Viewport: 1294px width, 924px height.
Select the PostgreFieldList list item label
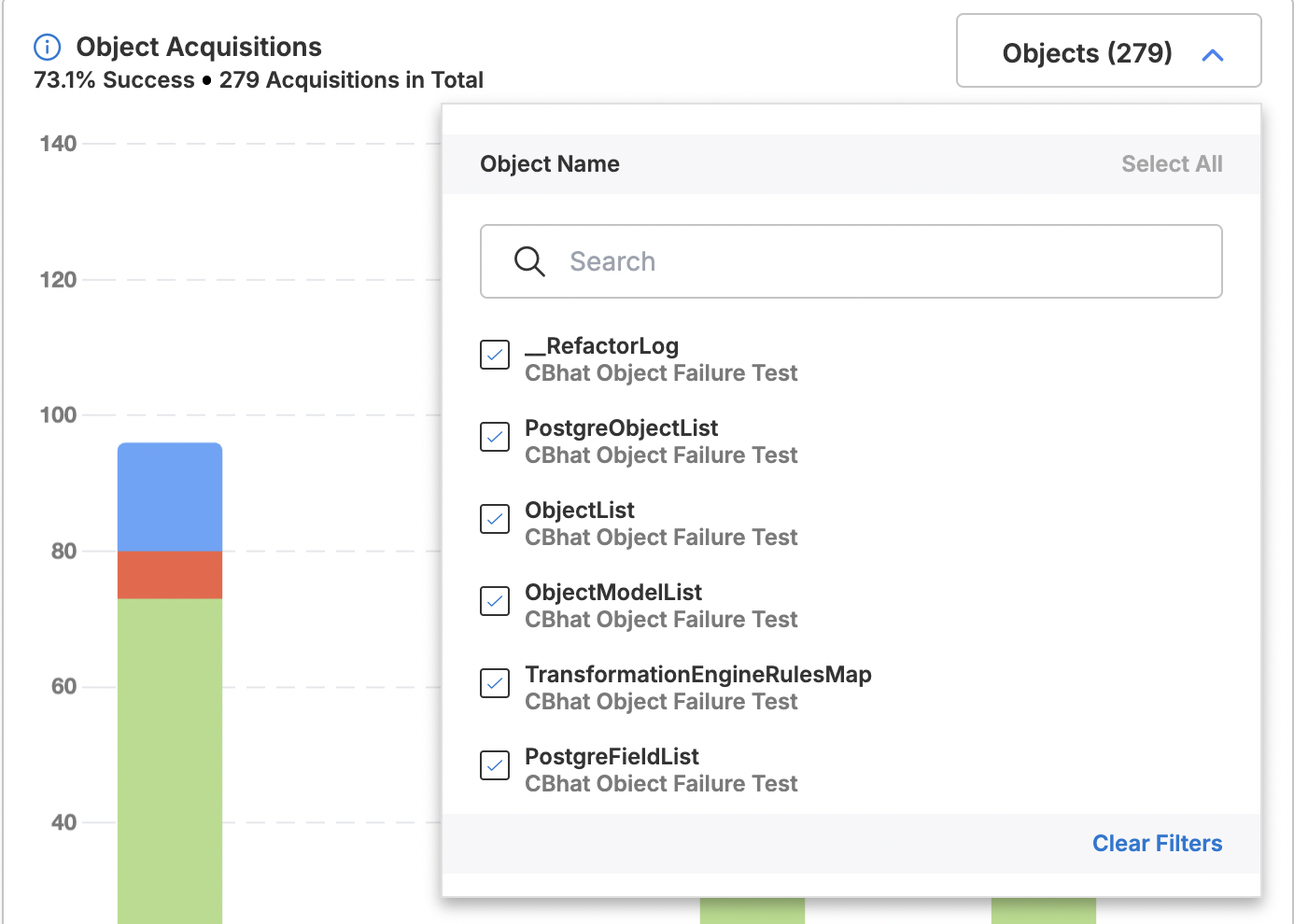(x=612, y=757)
